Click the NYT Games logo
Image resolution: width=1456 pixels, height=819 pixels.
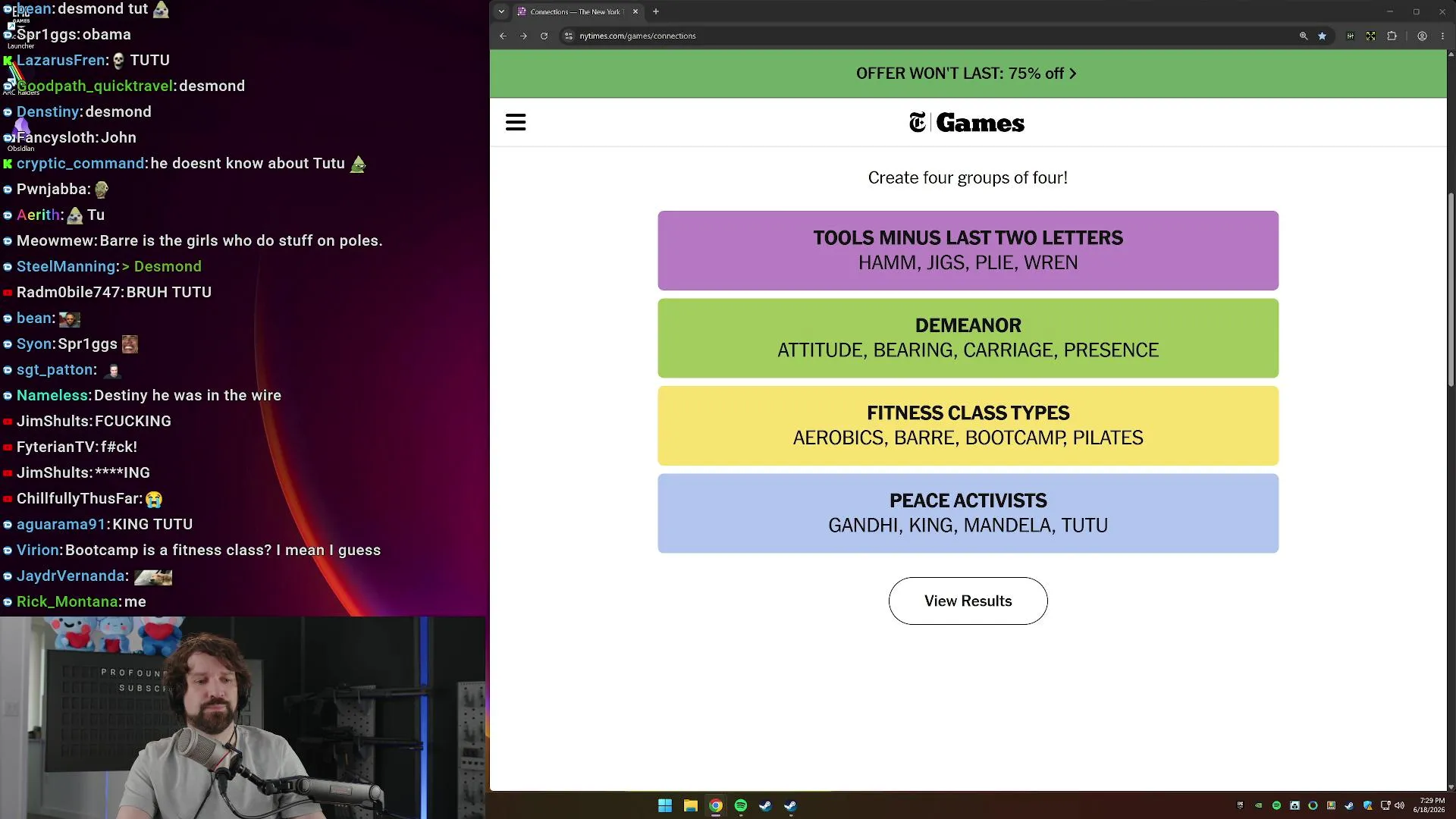tap(967, 122)
